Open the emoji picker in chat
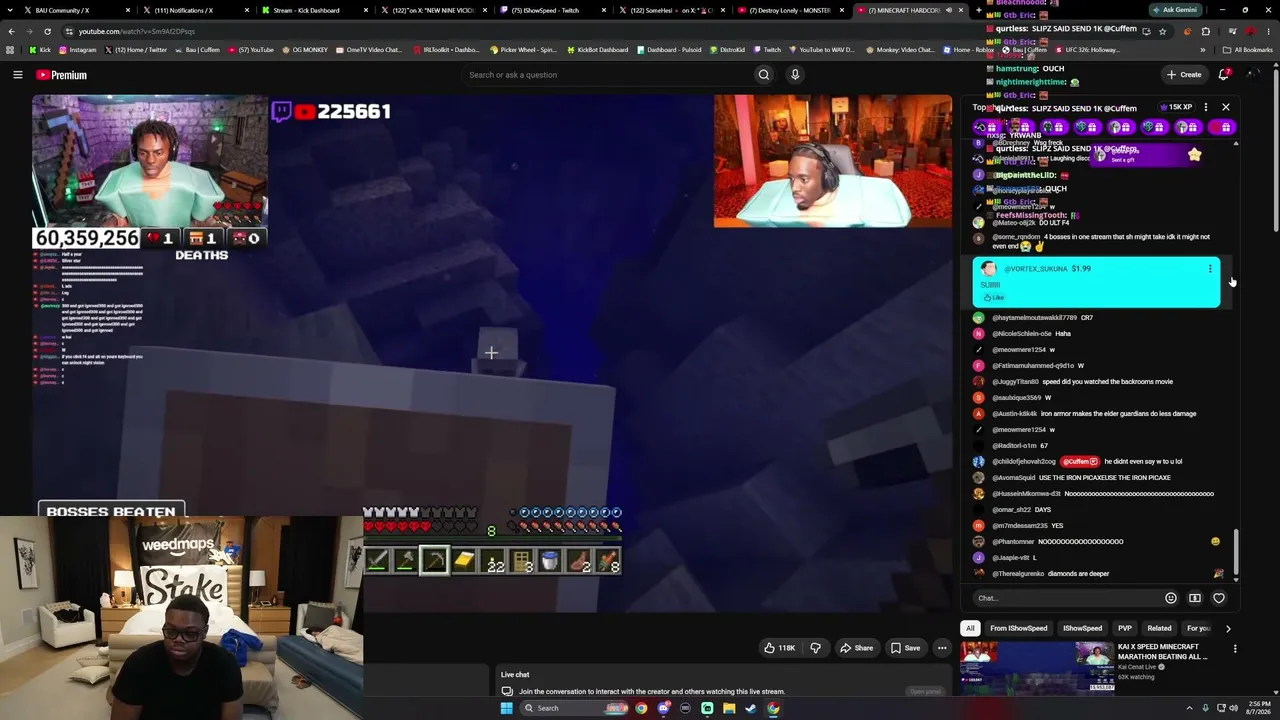Screen dimensions: 1280x720 1171,598
